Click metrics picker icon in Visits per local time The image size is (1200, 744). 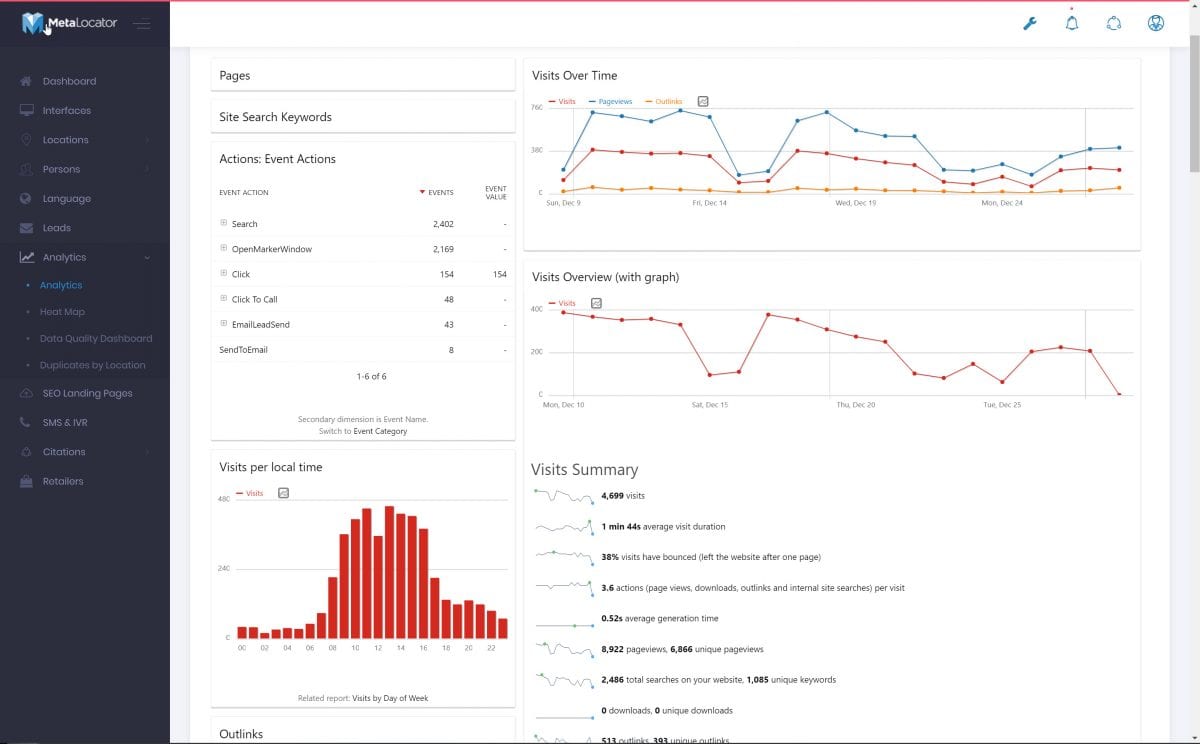[283, 493]
